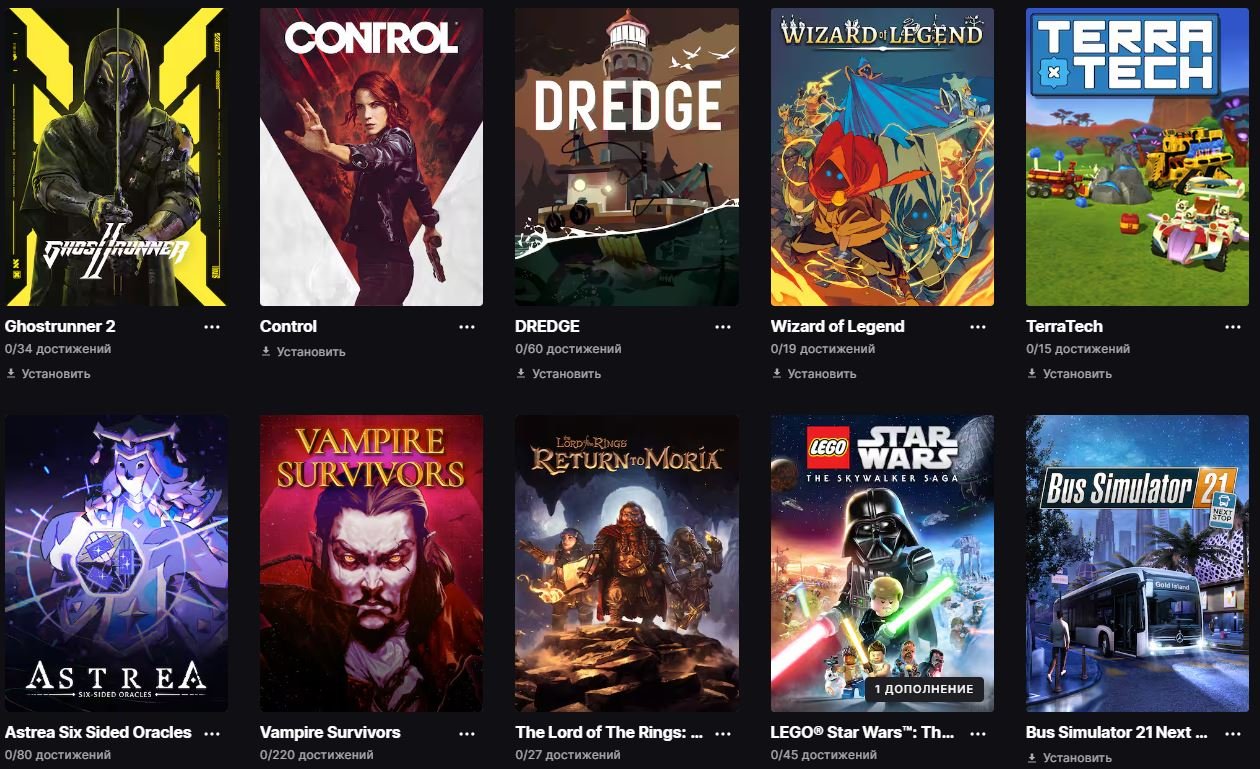Open the three-dot menu for Control
Screen dimensions: 1260x769
[x=467, y=327]
